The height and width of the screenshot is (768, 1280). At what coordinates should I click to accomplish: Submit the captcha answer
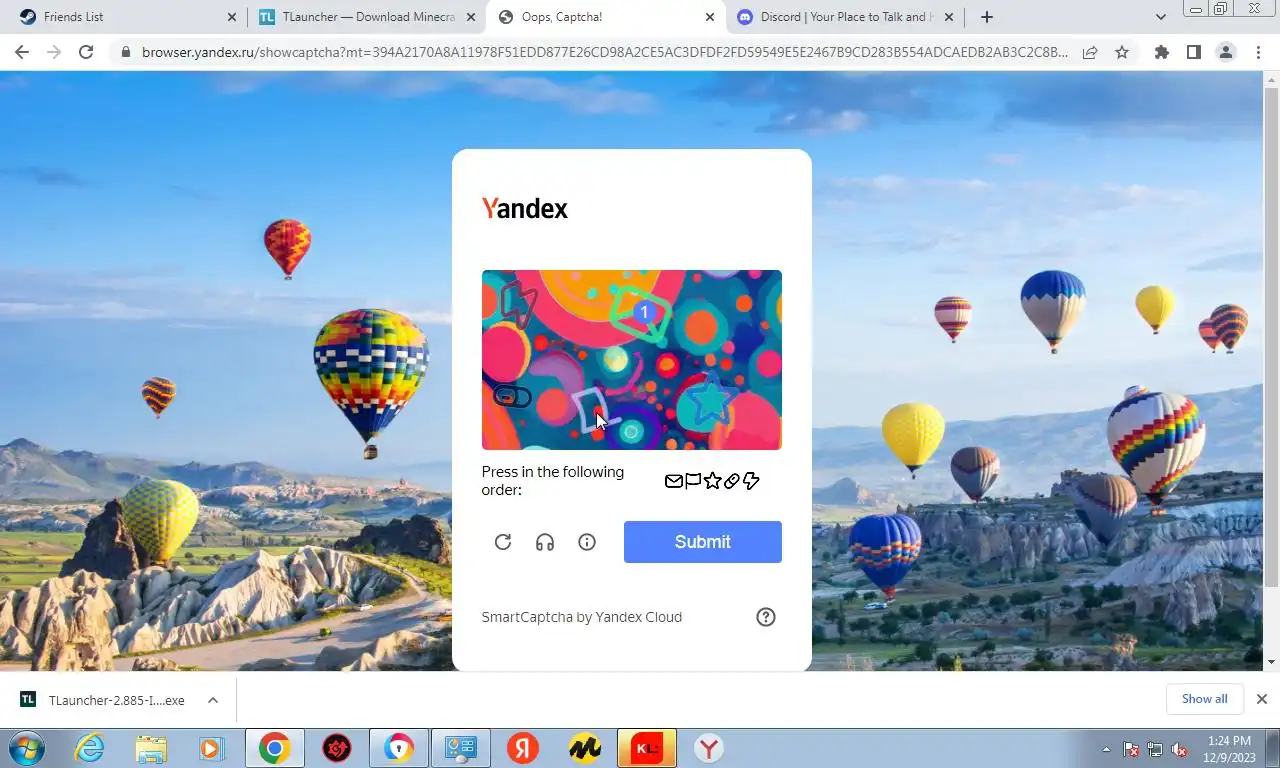pyautogui.click(x=703, y=542)
